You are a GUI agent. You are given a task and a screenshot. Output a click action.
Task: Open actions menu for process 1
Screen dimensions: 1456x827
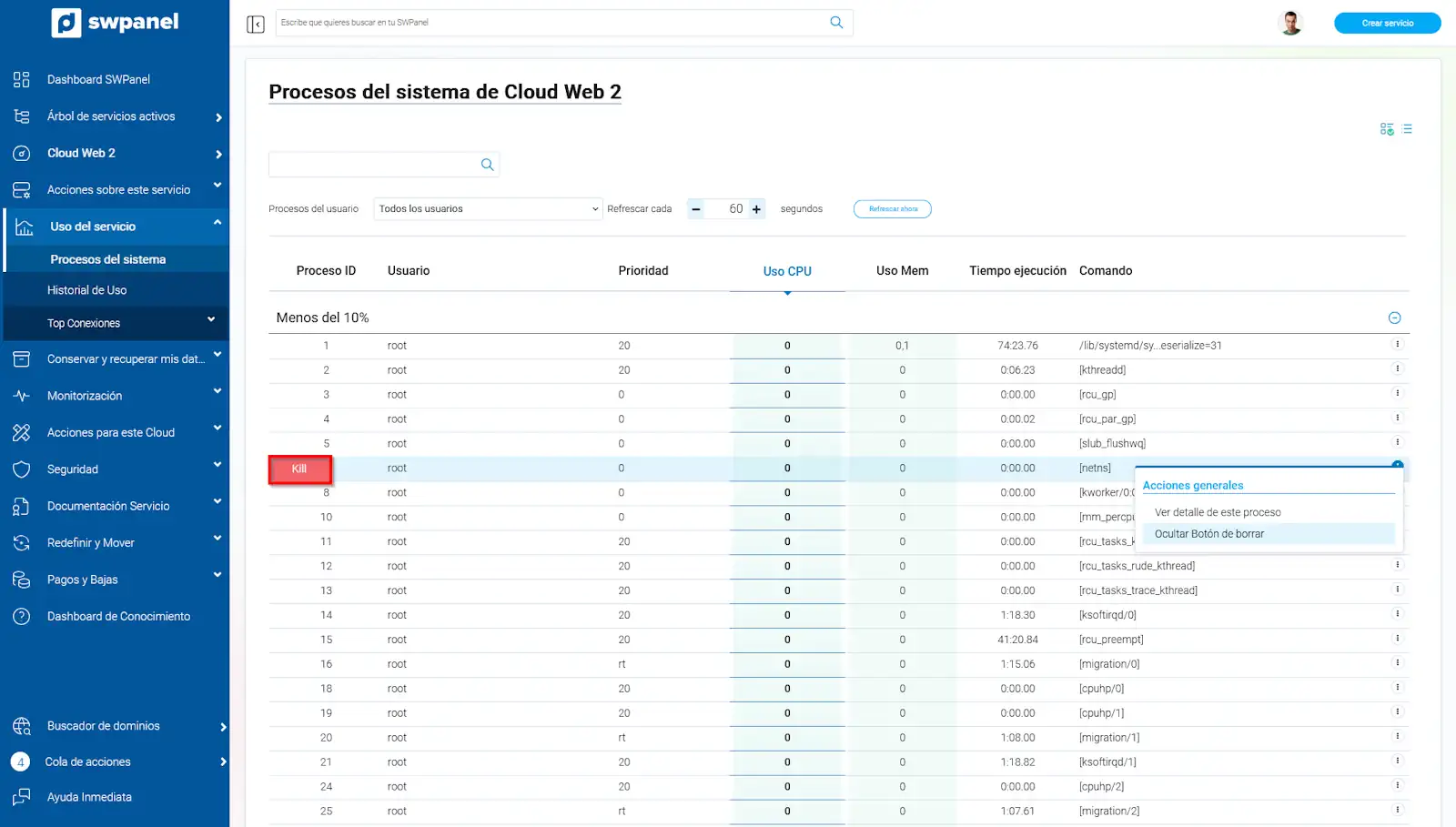[x=1397, y=344]
